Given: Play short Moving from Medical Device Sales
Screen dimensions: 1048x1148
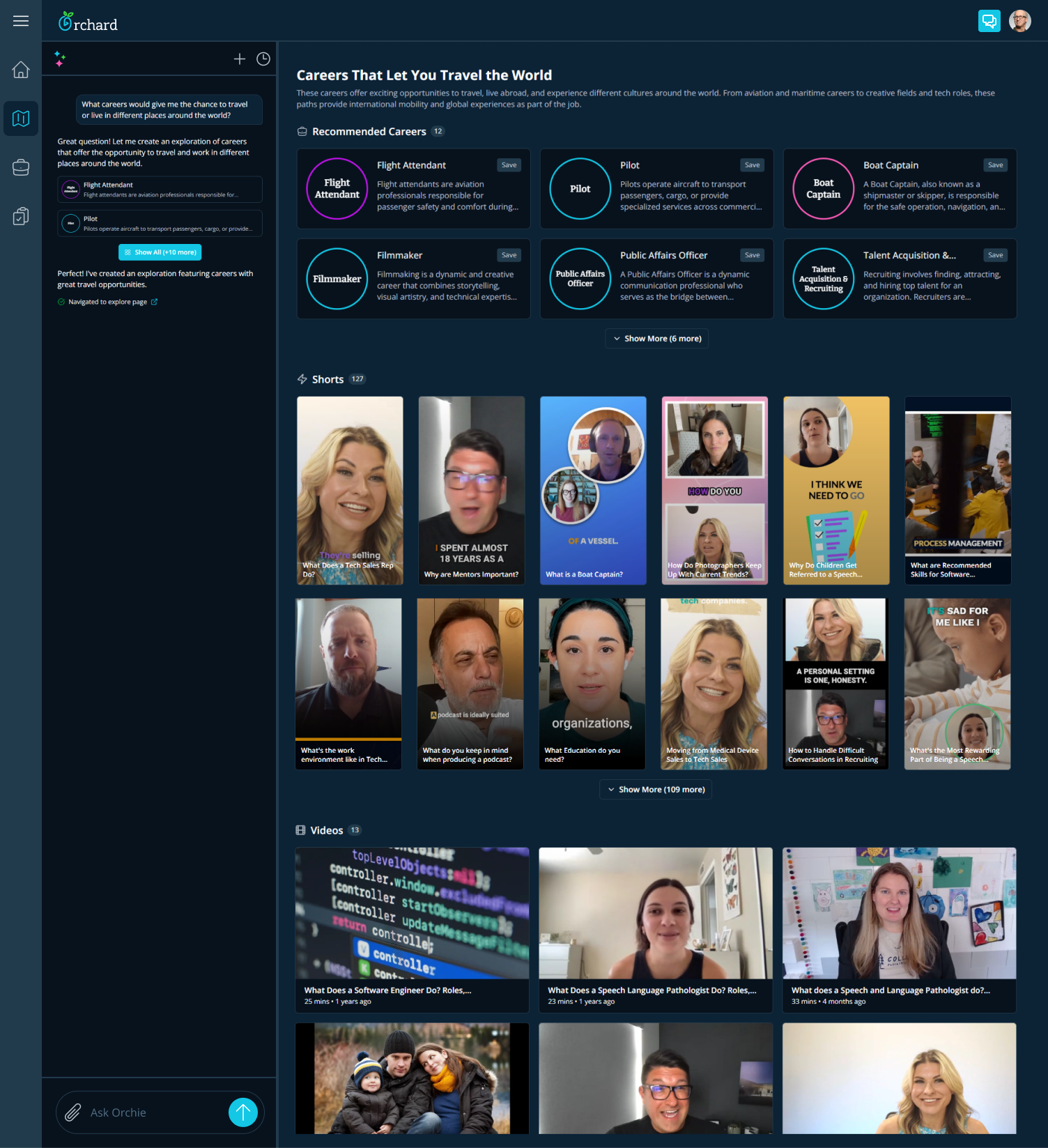Looking at the screenshot, I should pyautogui.click(x=714, y=684).
